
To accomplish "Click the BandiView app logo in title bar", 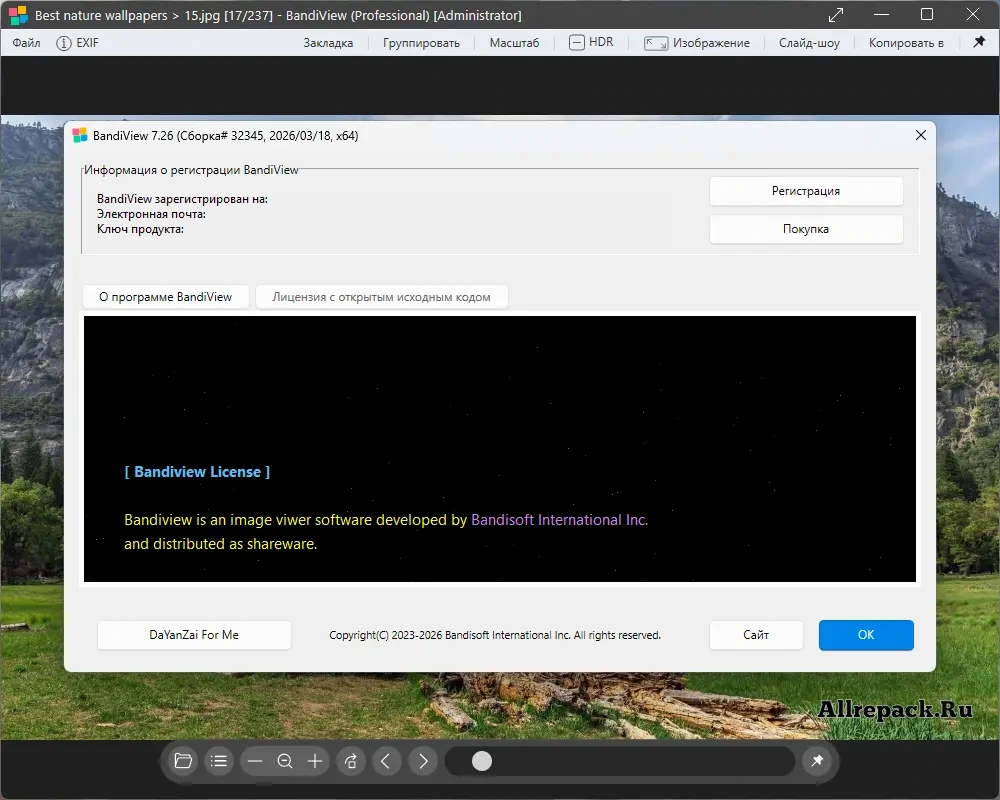I will point(18,15).
